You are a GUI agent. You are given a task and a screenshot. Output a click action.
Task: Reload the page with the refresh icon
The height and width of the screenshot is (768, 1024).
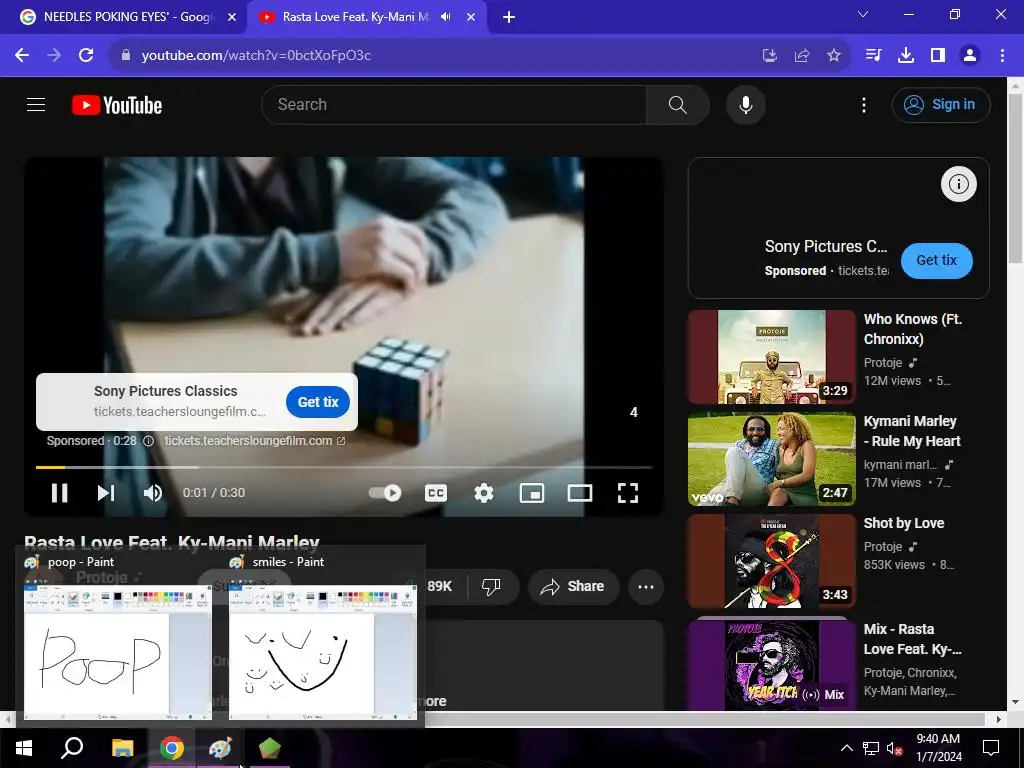86,56
